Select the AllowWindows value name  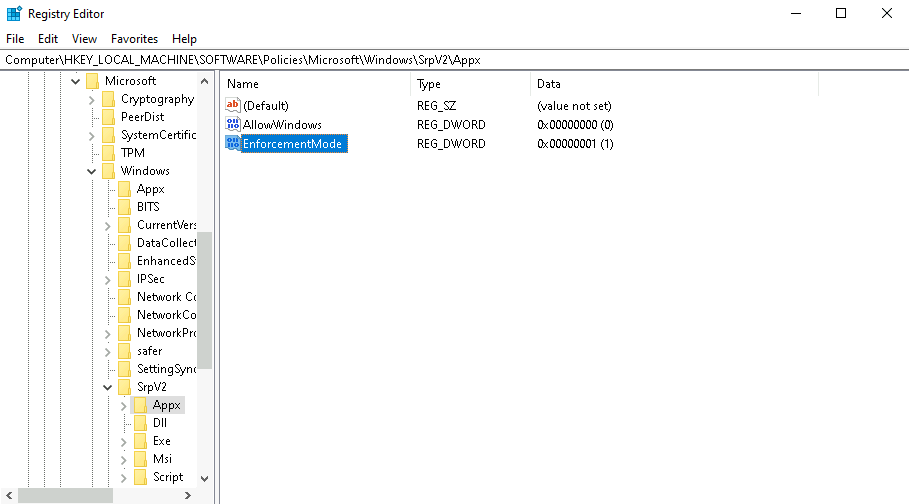pos(282,125)
